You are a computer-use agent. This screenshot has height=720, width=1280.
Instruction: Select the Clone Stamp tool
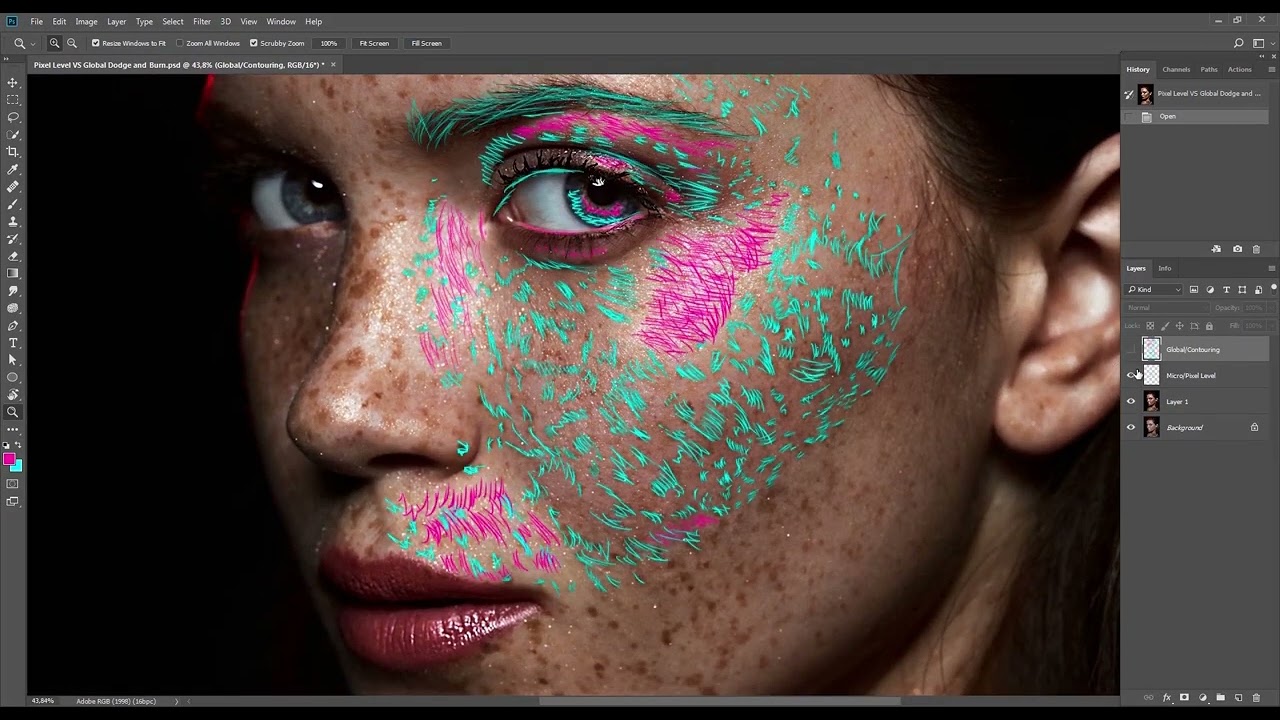coord(13,221)
